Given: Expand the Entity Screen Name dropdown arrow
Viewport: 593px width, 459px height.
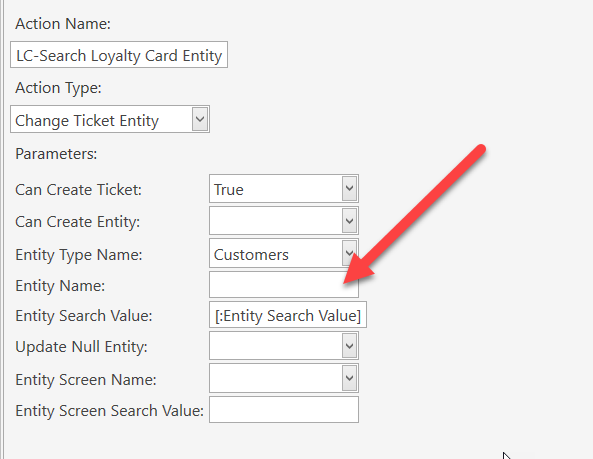Looking at the screenshot, I should (x=349, y=378).
